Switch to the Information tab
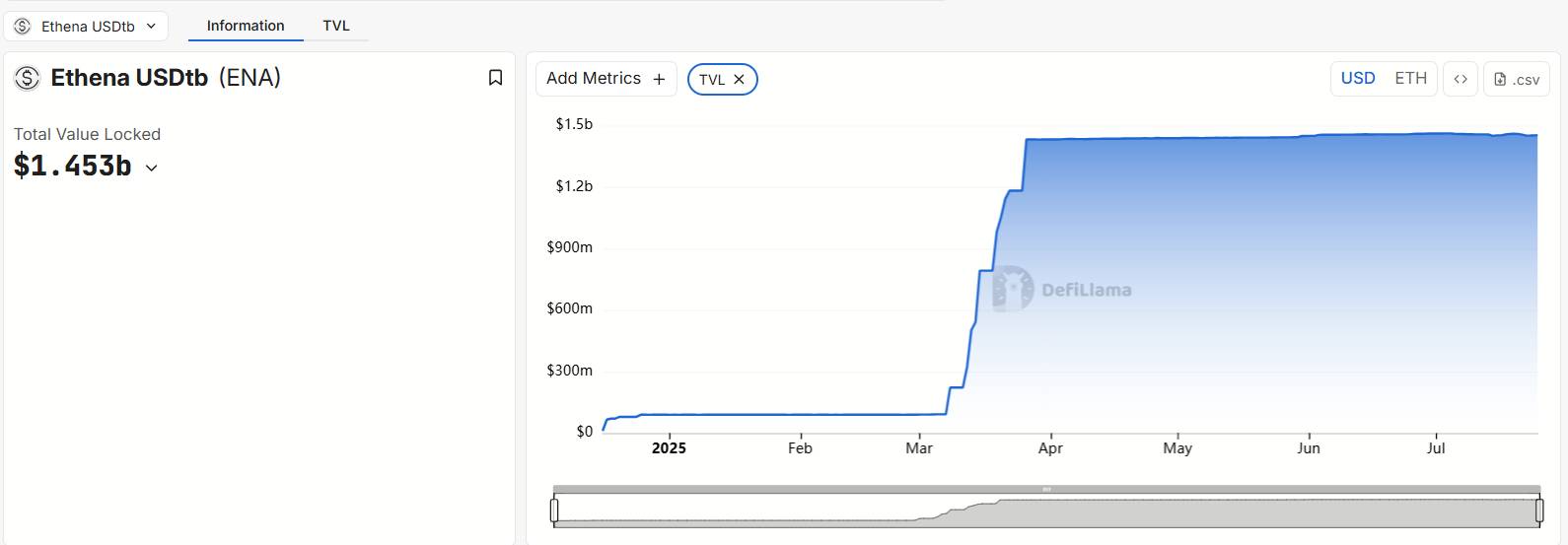 click(246, 26)
